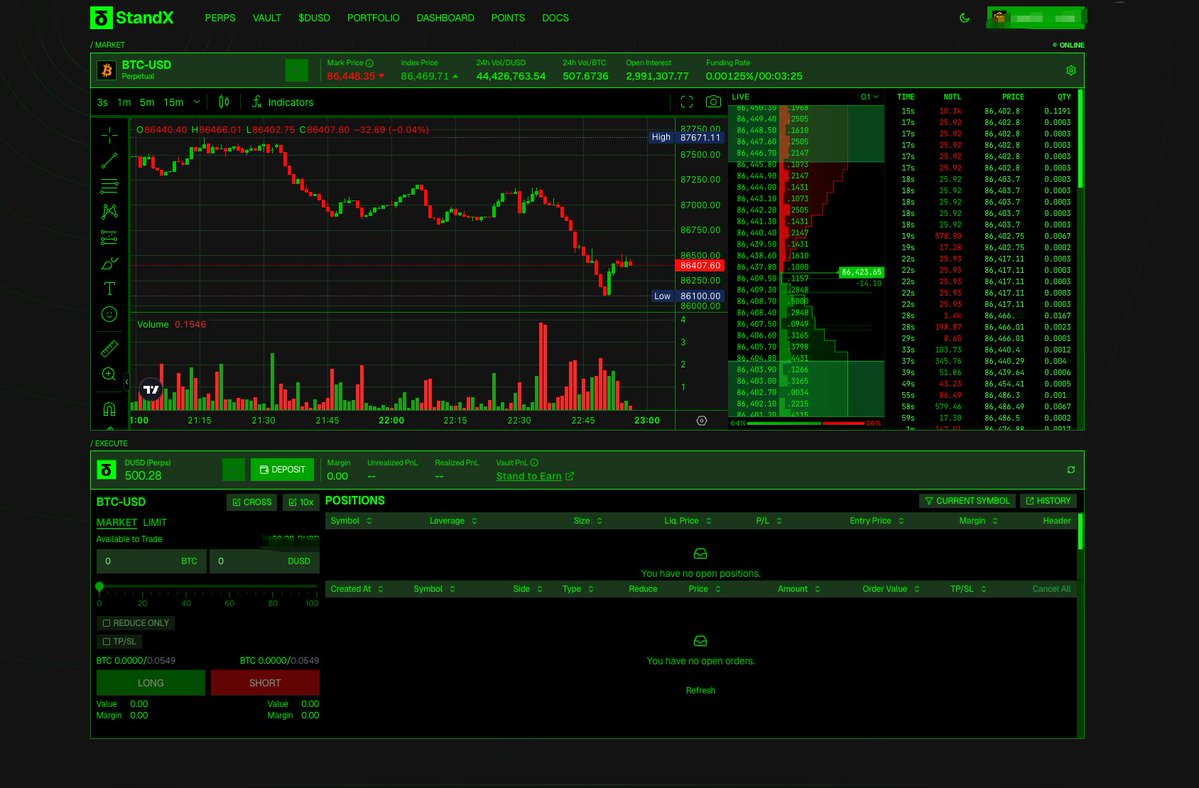The height and width of the screenshot is (788, 1199).
Task: Enter fullscreen chart mode
Action: 687,102
